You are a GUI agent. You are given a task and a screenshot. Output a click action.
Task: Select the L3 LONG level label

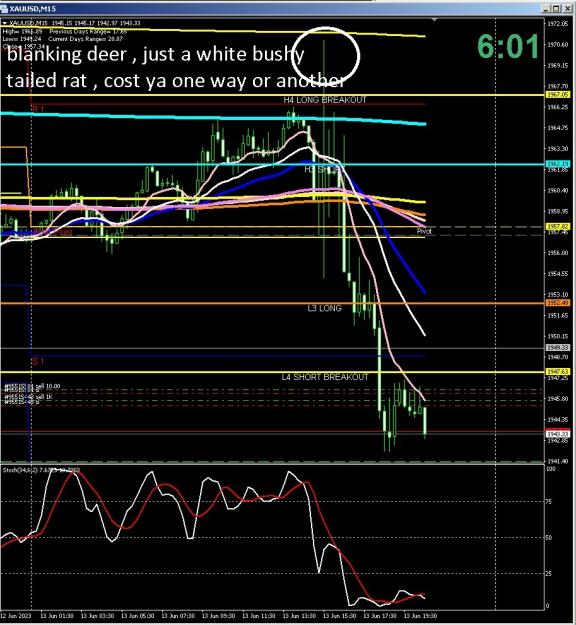pos(324,308)
